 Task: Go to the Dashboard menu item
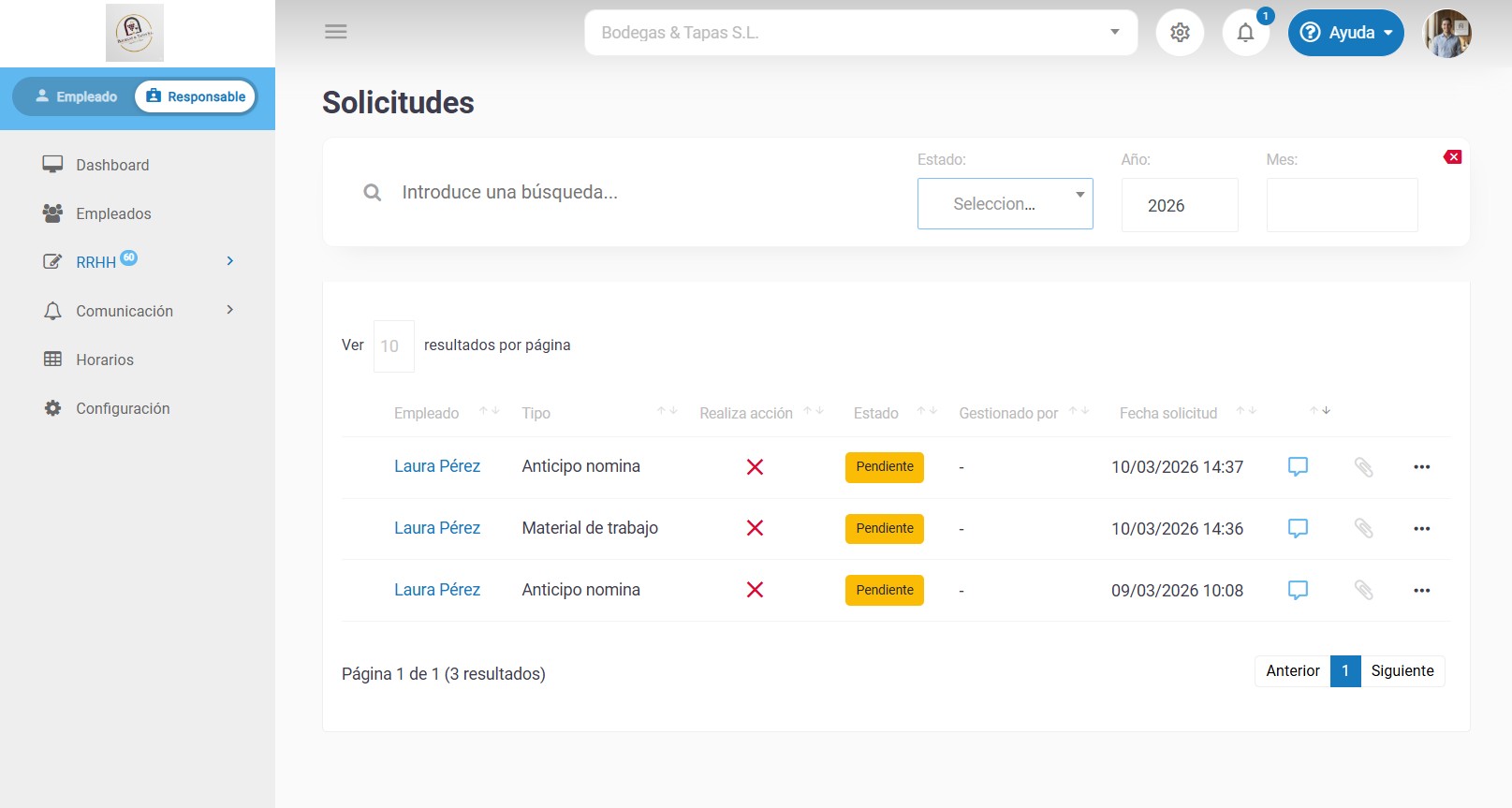pyautogui.click(x=112, y=165)
